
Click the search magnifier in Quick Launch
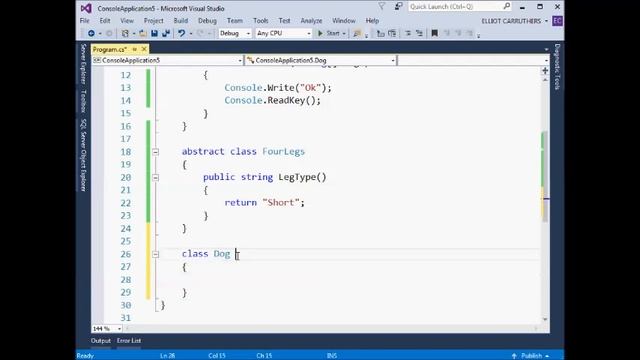507,6
